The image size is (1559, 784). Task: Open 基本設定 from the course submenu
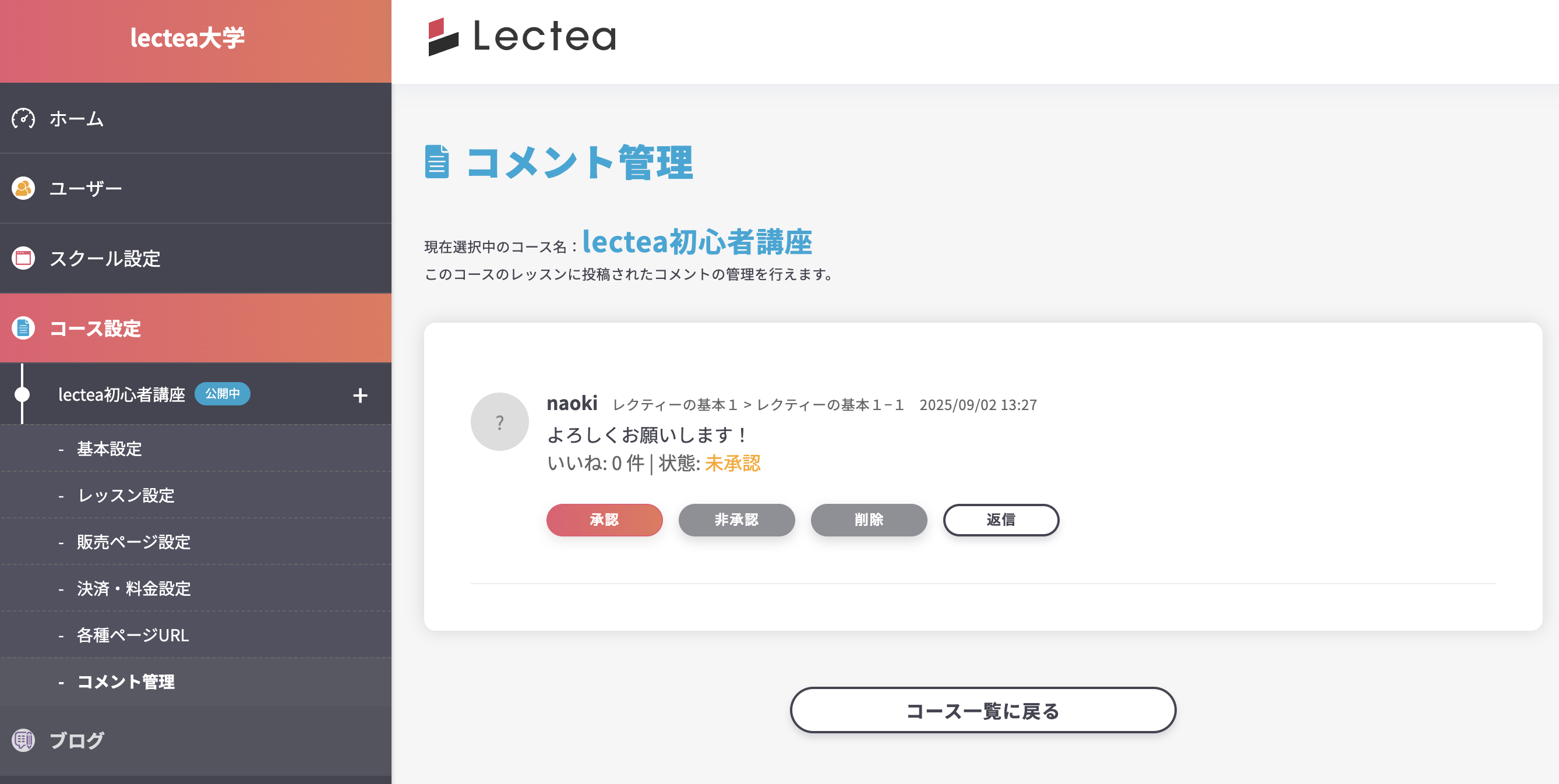click(109, 449)
